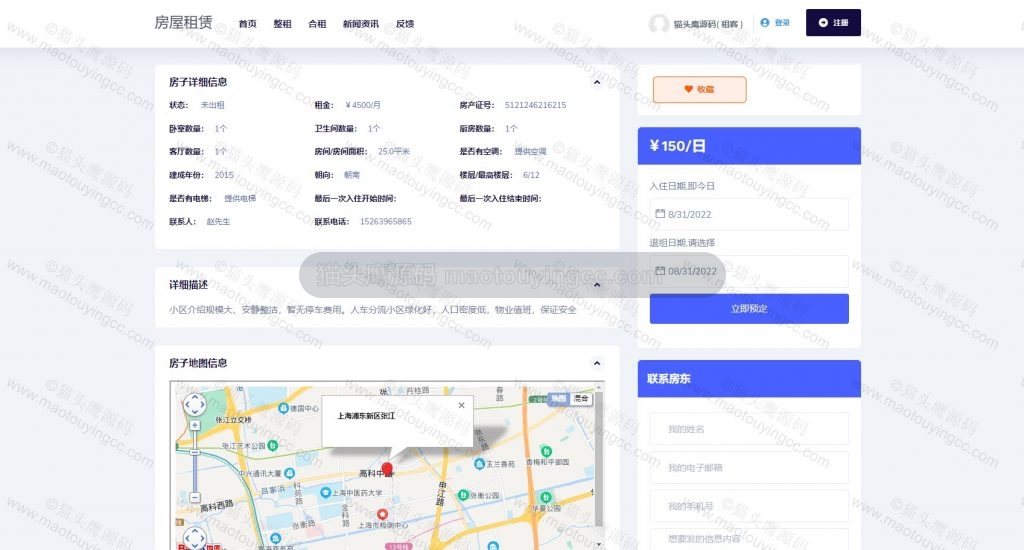This screenshot has width=1024, height=550.
Task: Open the 新闻资讯 news menu
Action: point(360,24)
